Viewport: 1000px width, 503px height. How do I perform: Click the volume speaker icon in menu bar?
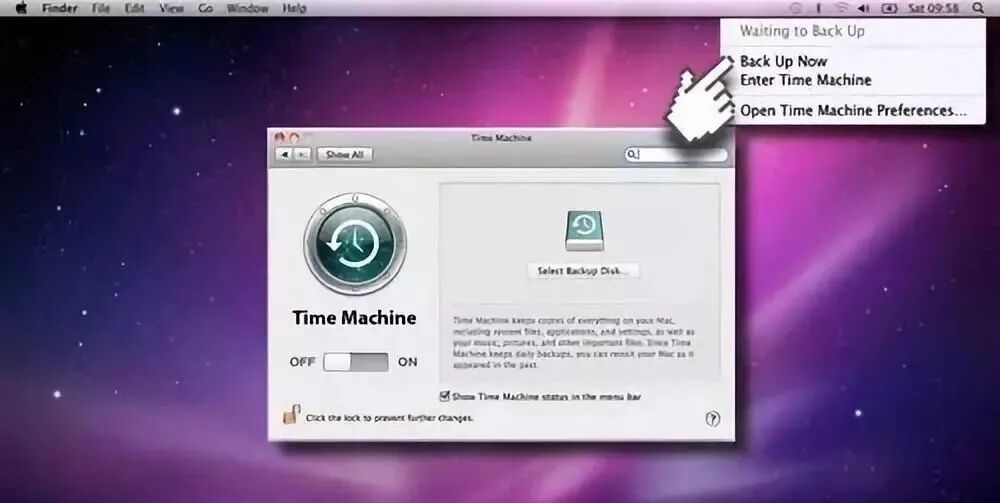(x=864, y=8)
